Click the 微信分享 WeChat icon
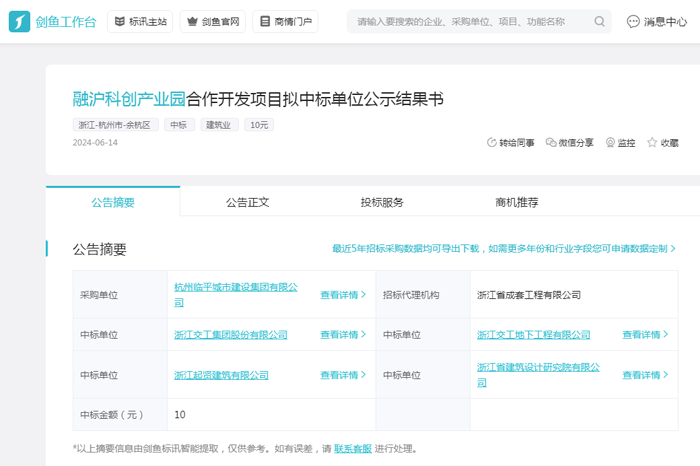The width and height of the screenshot is (700, 466). 551,142
